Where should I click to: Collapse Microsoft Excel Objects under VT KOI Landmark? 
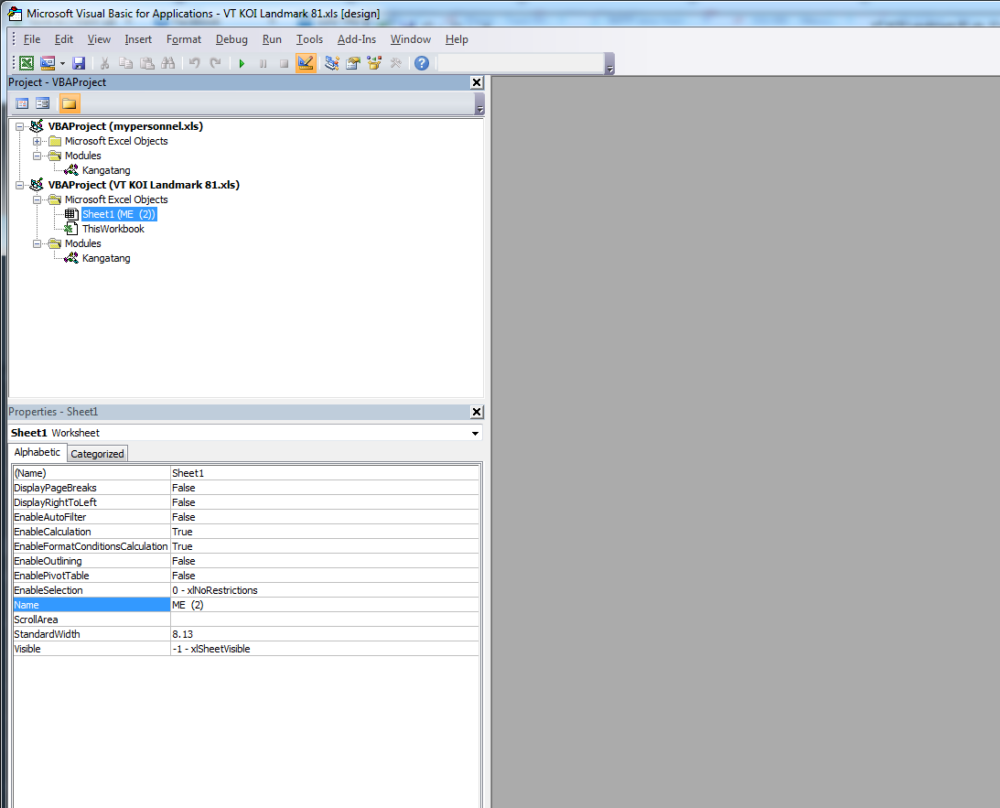tap(37, 200)
